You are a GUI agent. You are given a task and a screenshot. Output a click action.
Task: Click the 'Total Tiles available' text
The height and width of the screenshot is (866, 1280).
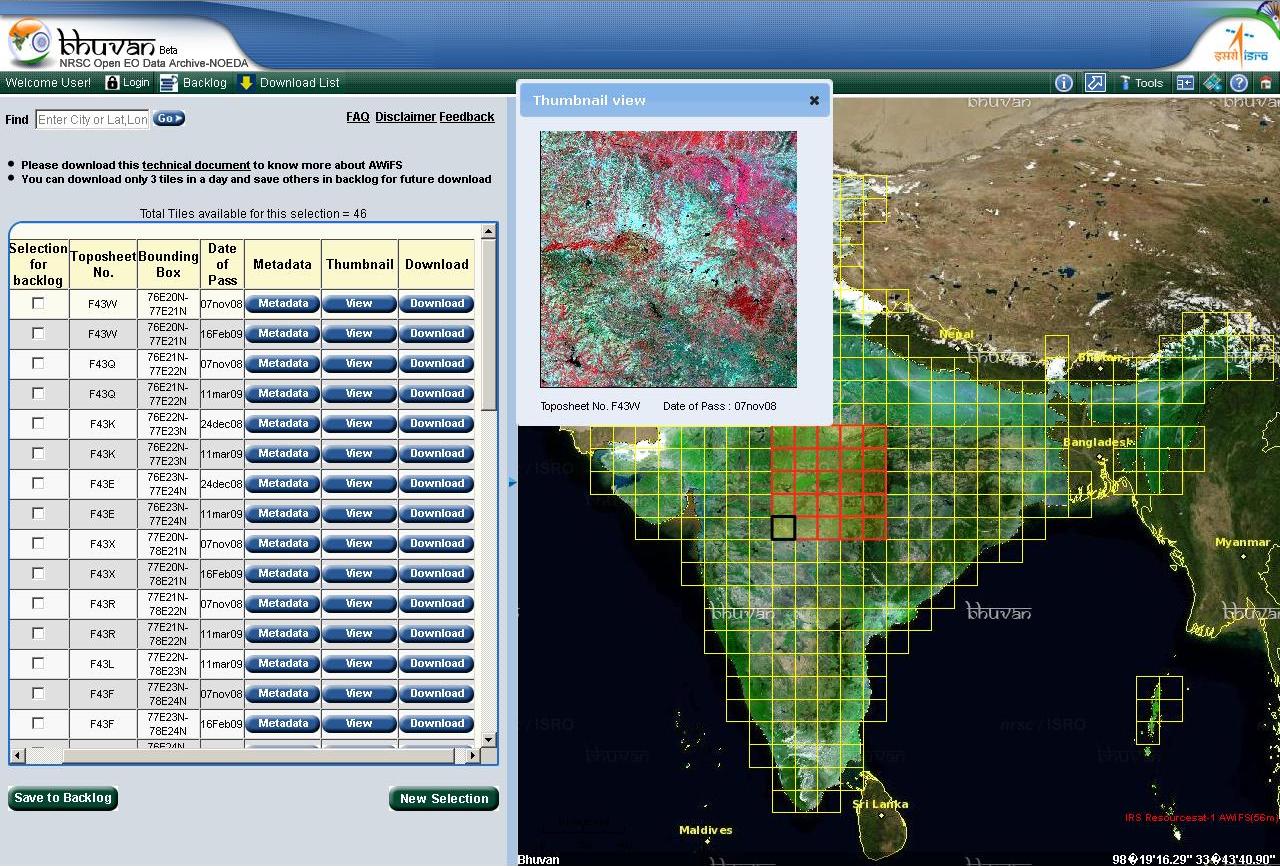[x=253, y=214]
